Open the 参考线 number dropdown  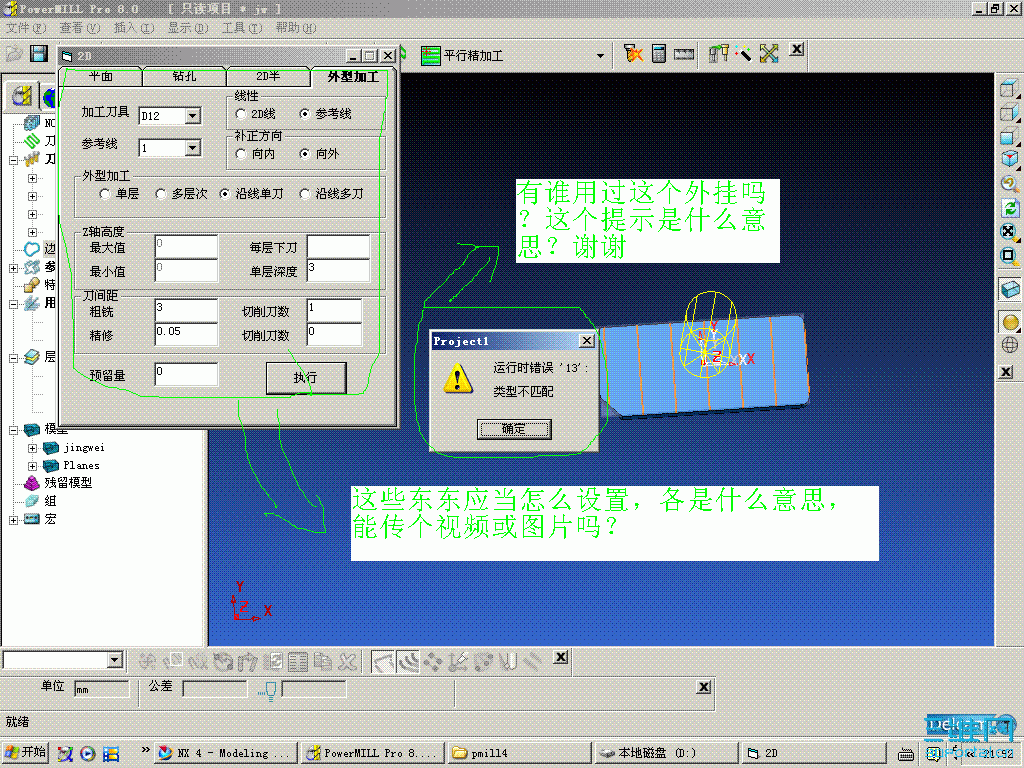[192, 148]
